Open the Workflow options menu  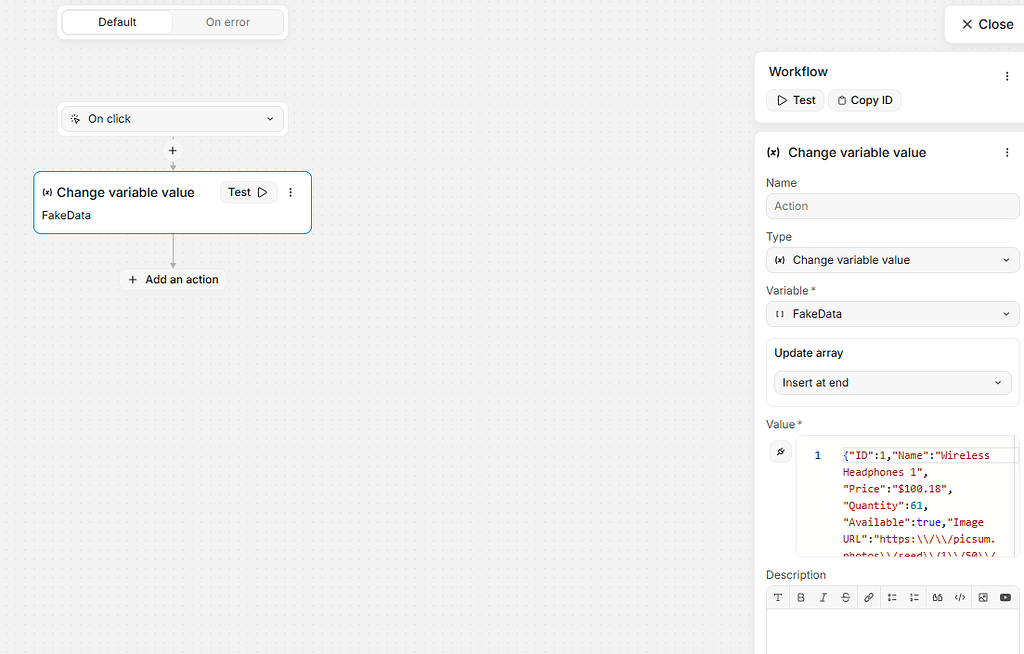[x=1007, y=76]
